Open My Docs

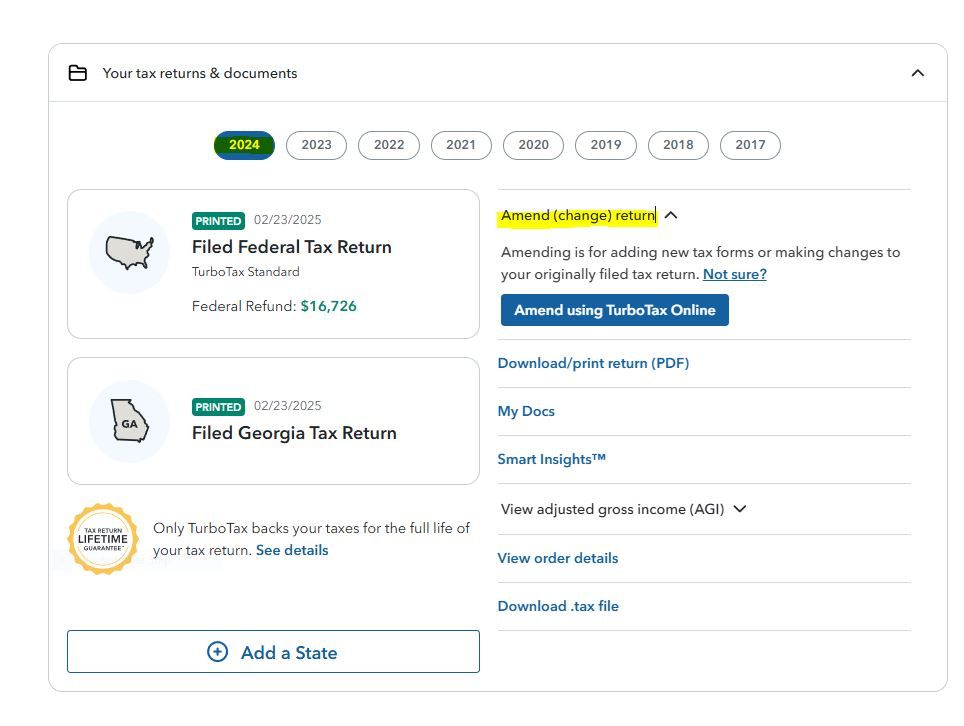[x=526, y=411]
